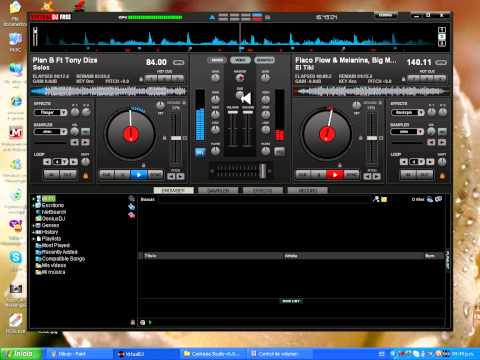
Task: Click the left deck loop double arrow
Action: pyautogui.click(x=74, y=162)
